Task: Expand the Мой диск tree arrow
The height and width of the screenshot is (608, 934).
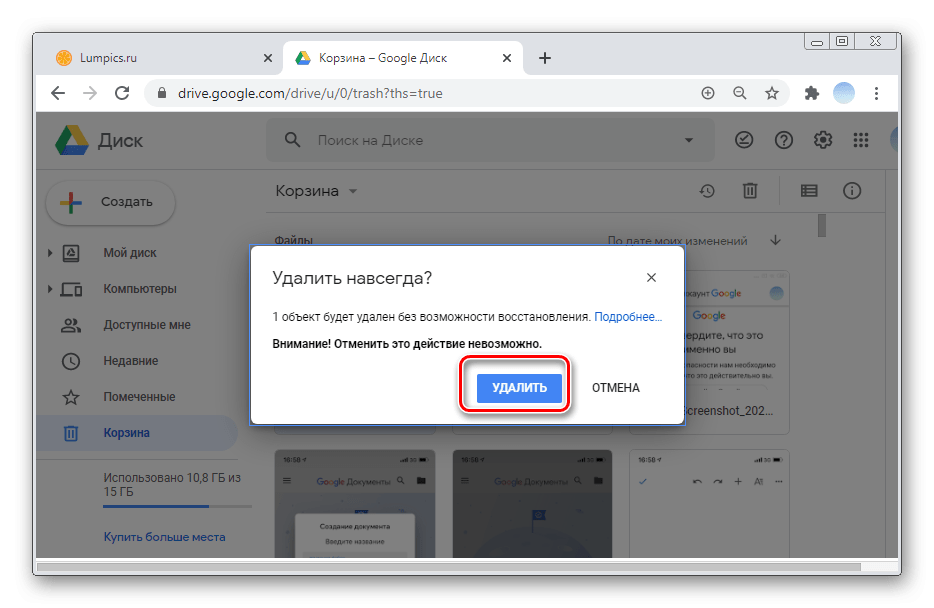Action: (50, 253)
